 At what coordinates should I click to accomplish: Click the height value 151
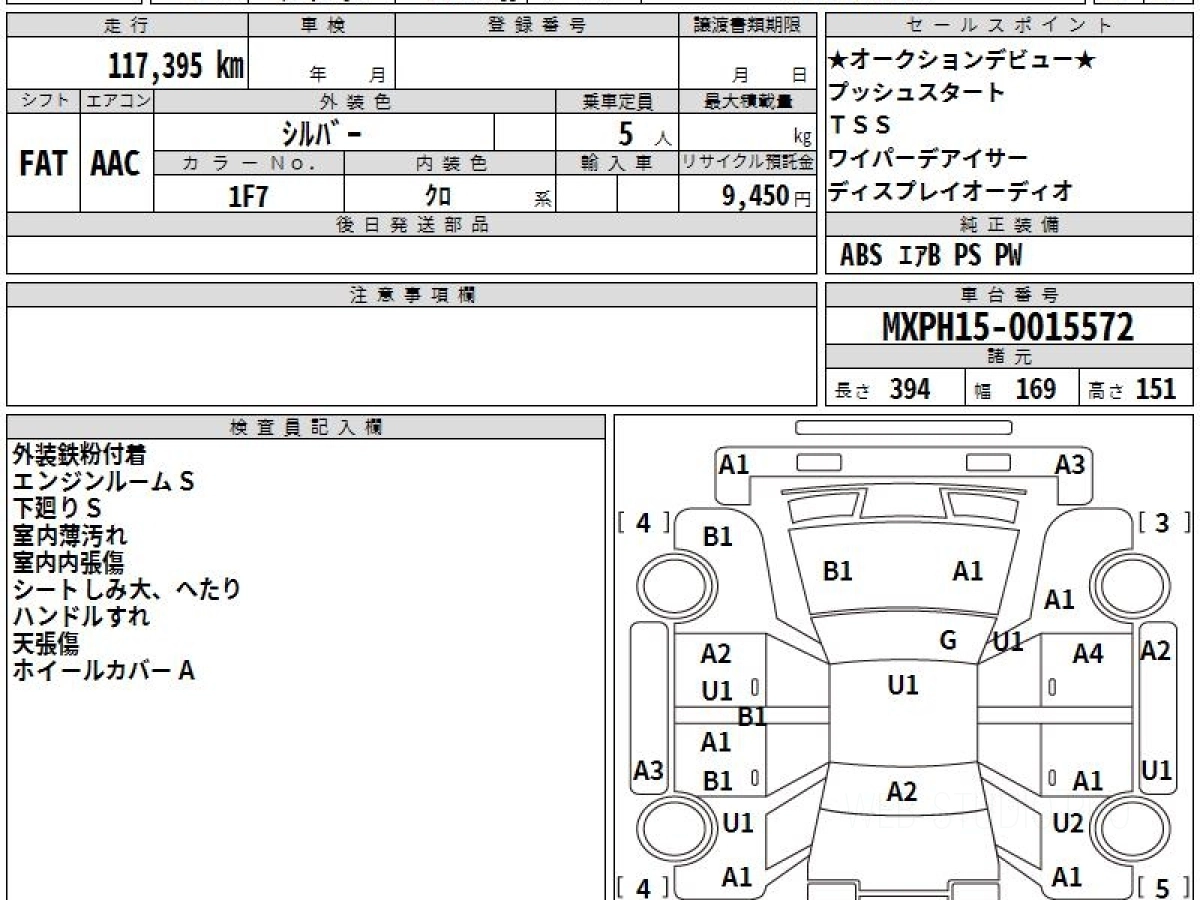point(1157,390)
